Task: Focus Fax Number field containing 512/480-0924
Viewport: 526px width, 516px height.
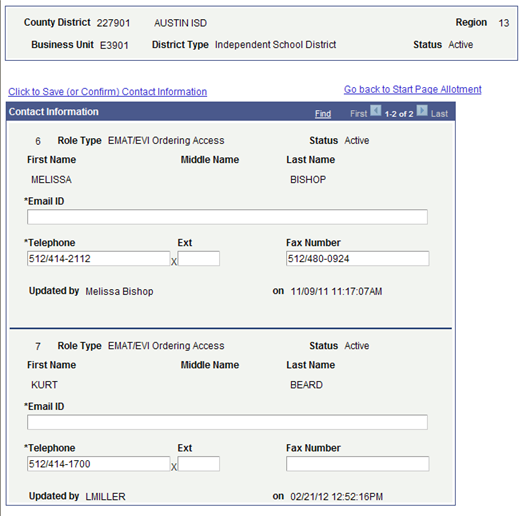Action: coord(357,259)
